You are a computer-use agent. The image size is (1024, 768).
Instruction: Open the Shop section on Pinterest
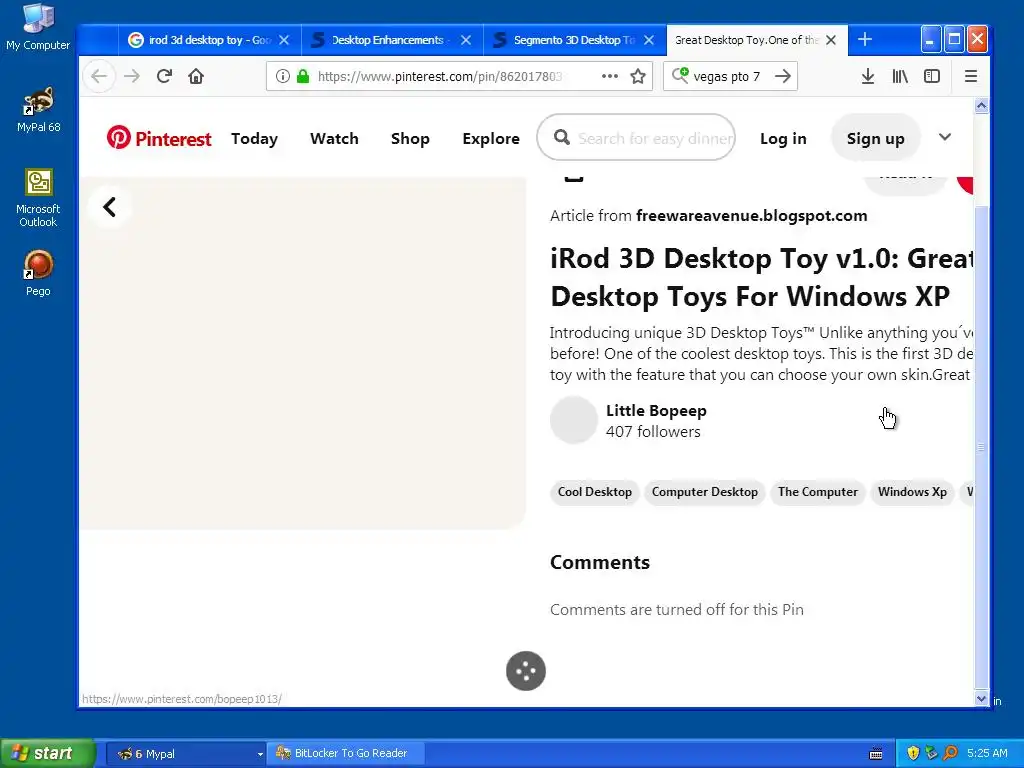(410, 138)
